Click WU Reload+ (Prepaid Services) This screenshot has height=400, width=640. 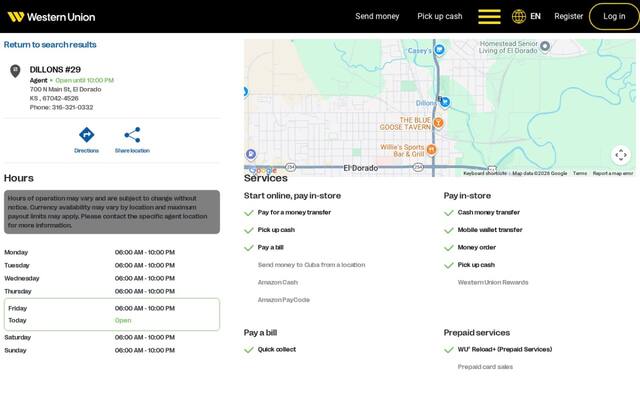point(504,349)
